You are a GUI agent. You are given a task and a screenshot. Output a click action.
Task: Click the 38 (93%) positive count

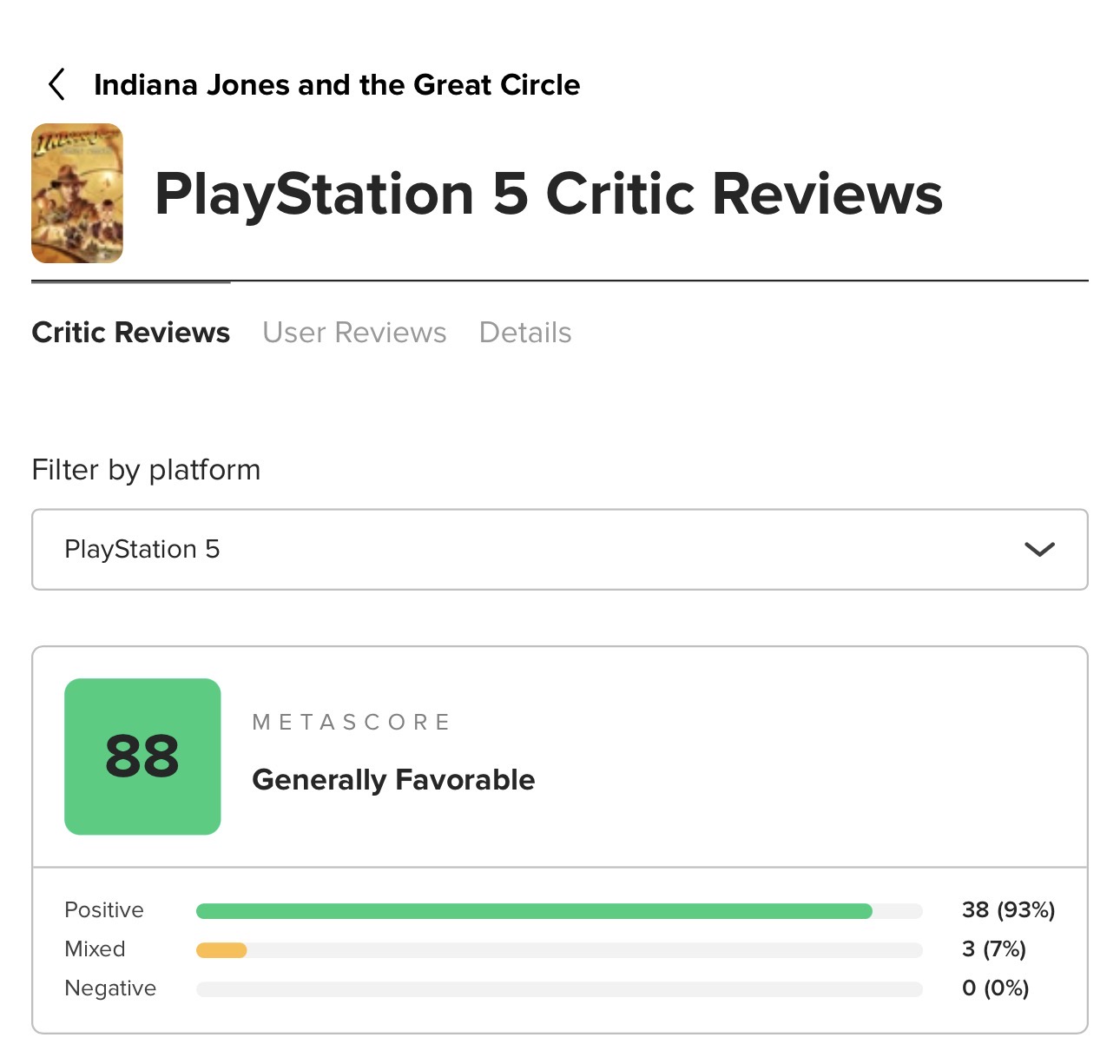pos(1009,910)
